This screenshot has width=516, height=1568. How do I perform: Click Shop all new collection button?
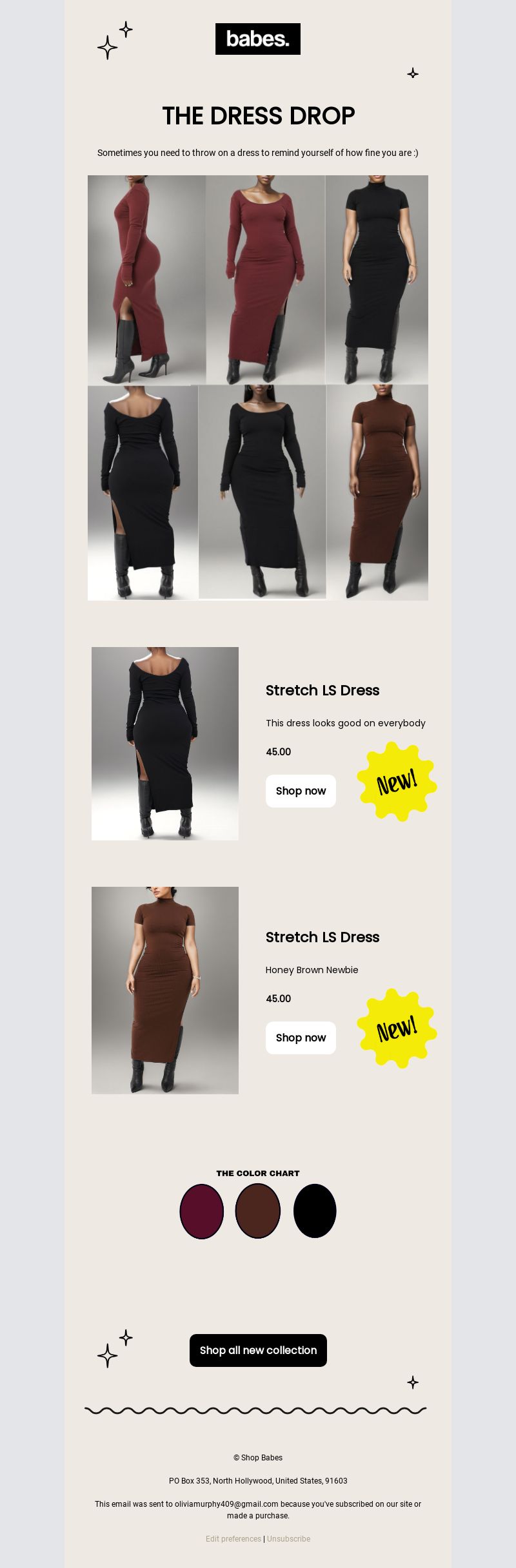258,1350
